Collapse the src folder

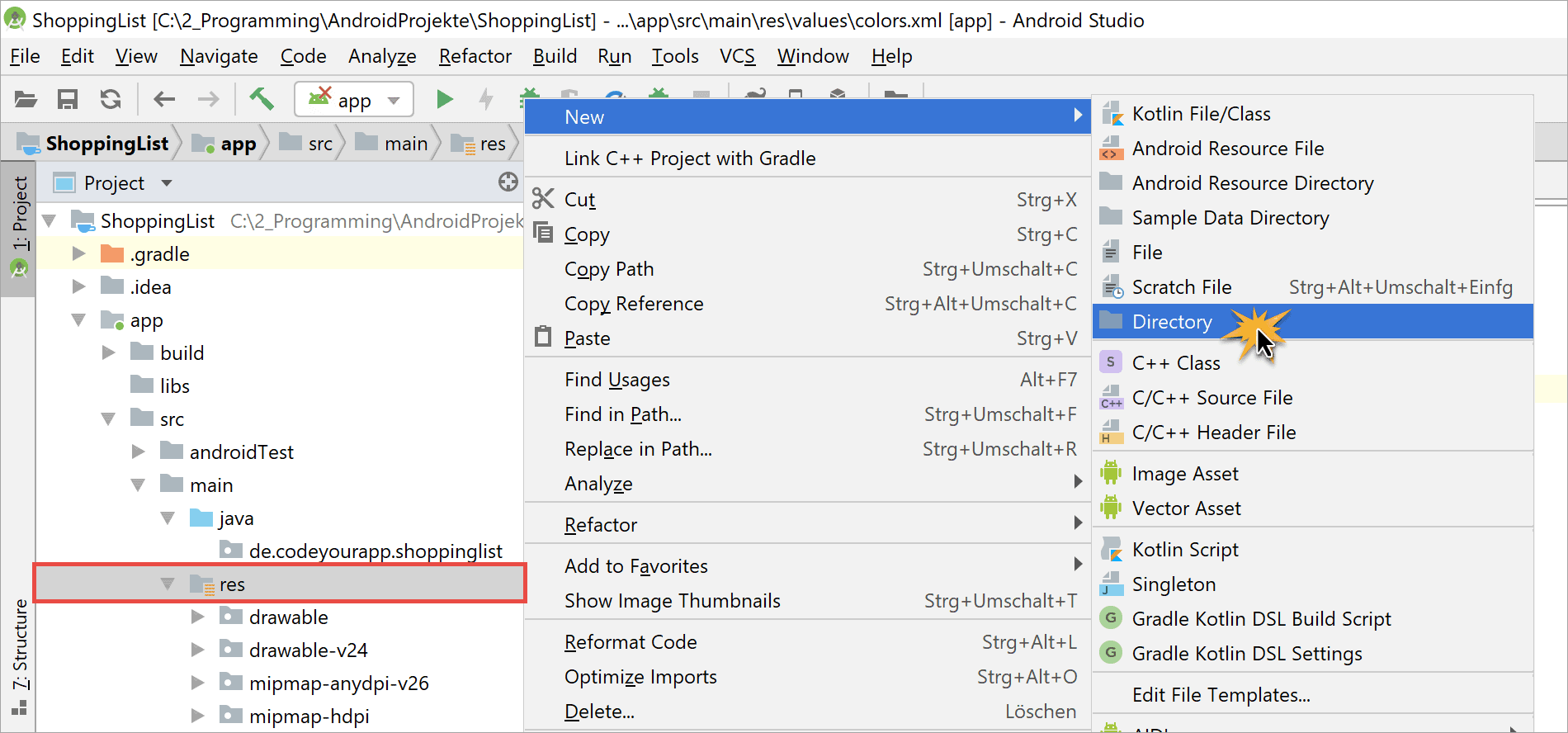click(x=109, y=419)
